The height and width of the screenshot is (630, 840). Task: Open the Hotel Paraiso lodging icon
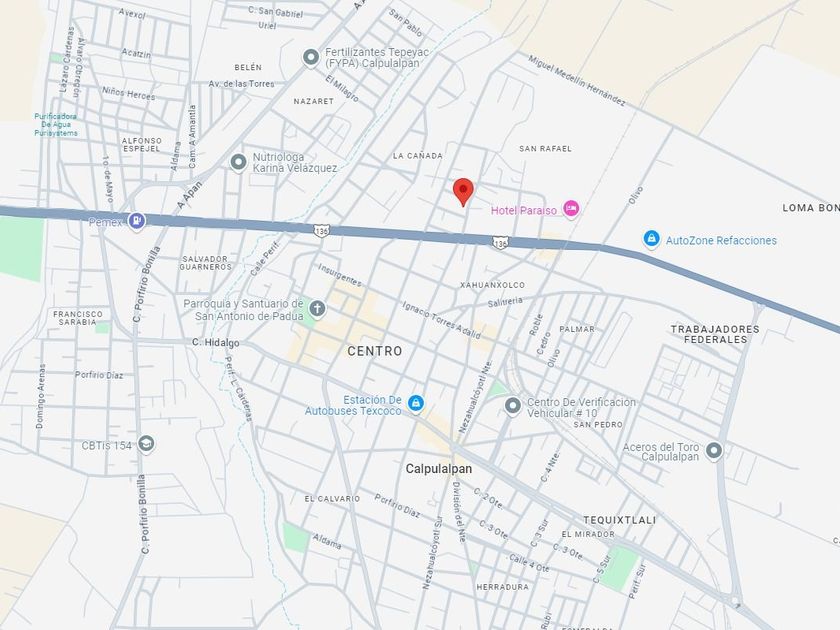coord(571,209)
